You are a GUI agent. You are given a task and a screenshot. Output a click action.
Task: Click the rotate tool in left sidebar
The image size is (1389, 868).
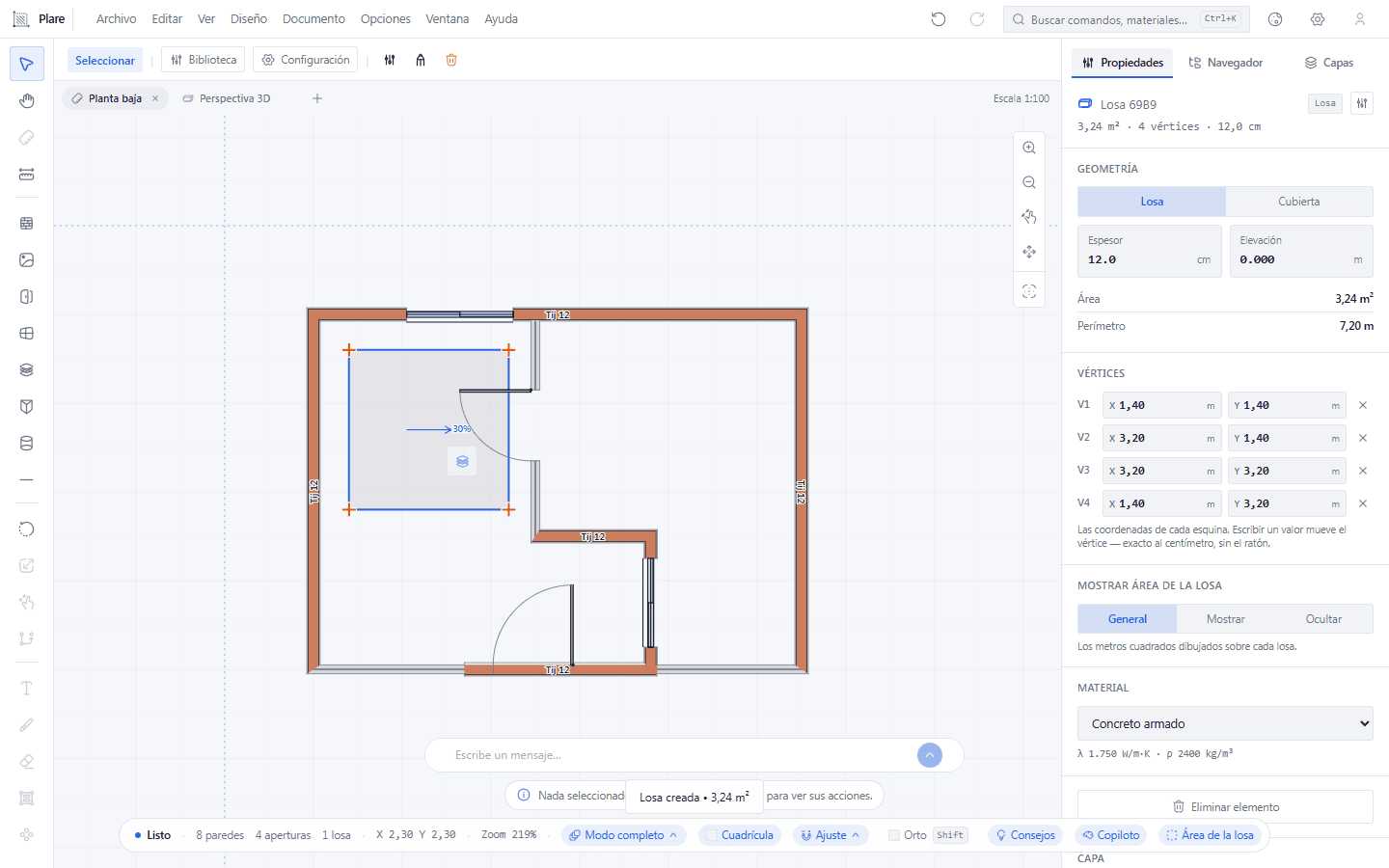tap(27, 529)
